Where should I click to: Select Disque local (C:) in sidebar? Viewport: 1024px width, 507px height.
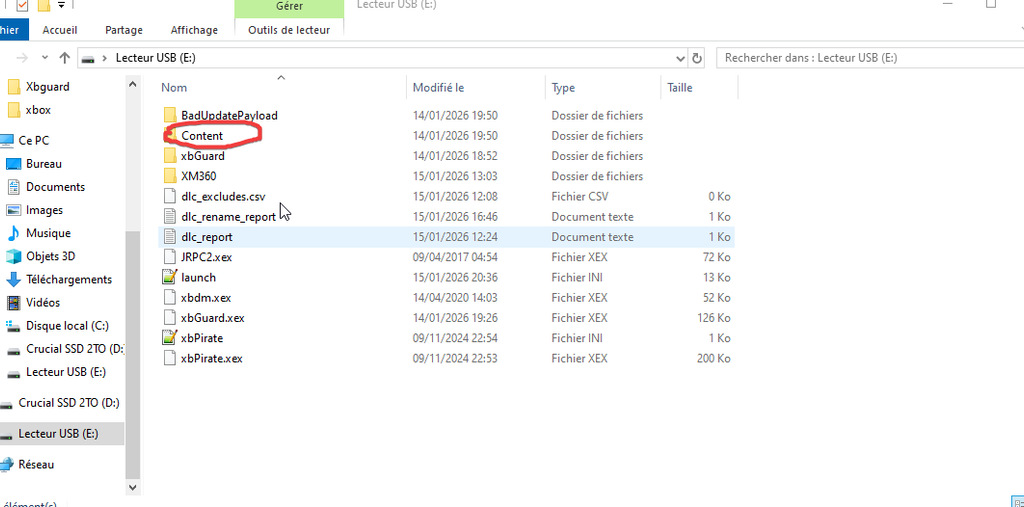pyautogui.click(x=67, y=326)
